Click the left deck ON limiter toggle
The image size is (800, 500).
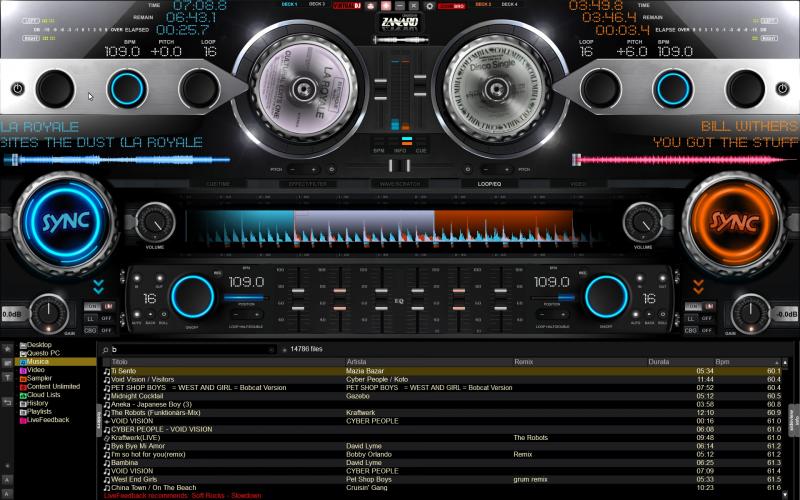coord(92,306)
